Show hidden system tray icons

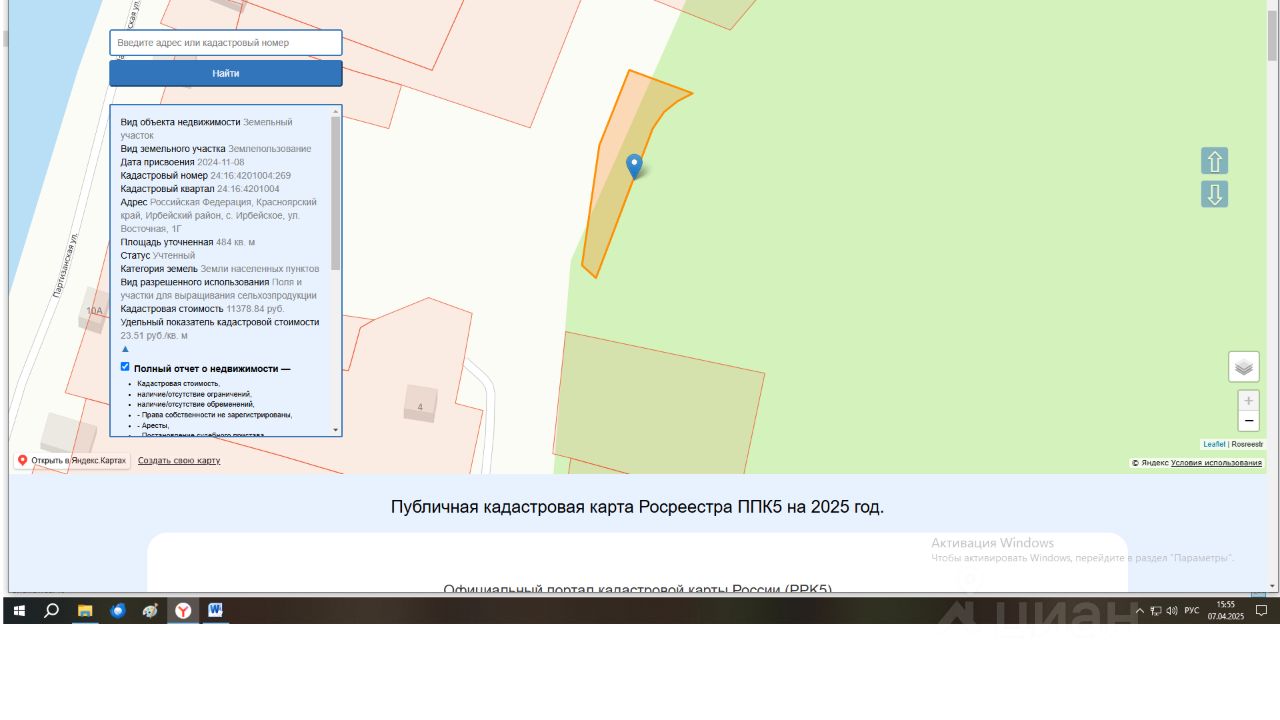[x=1139, y=611]
